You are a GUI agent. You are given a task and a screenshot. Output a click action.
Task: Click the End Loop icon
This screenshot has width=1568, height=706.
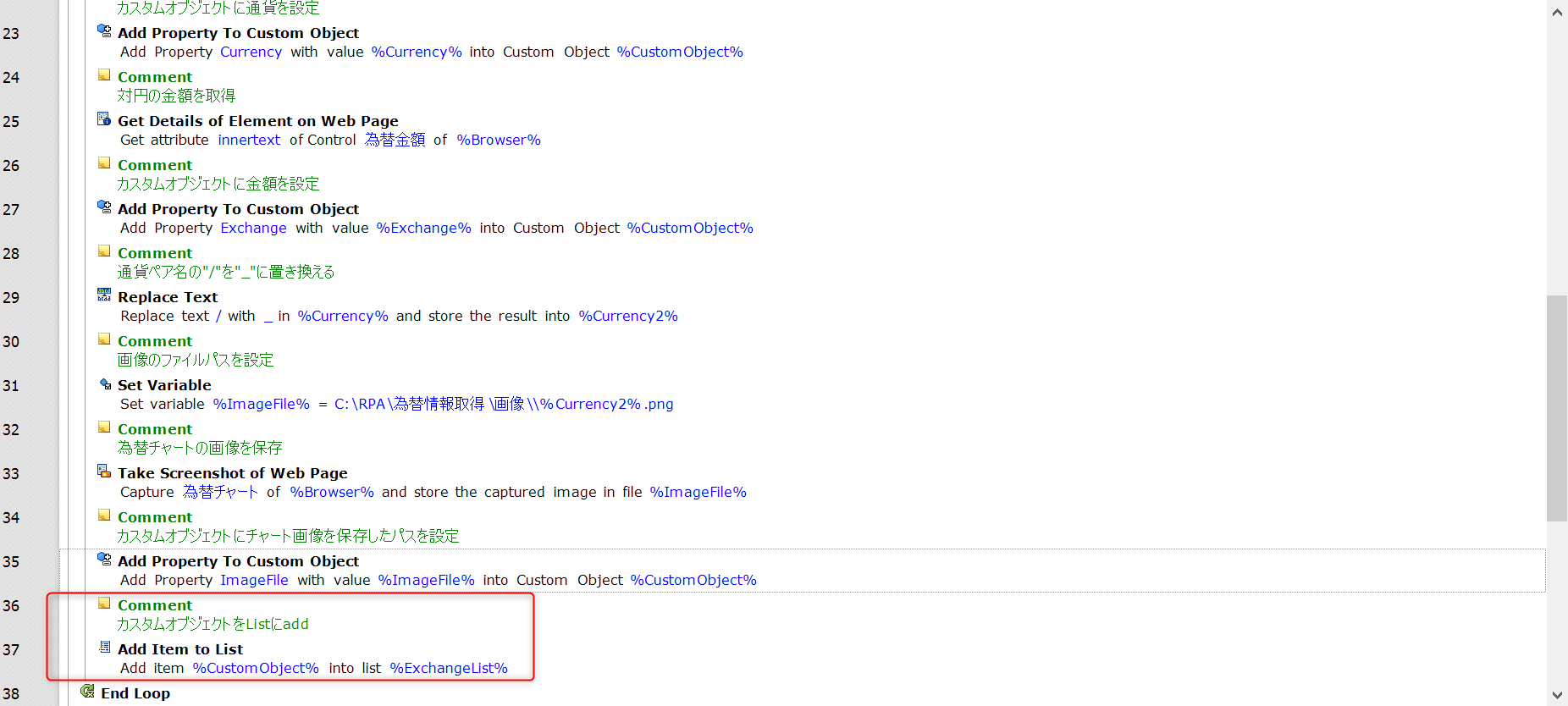[x=87, y=692]
